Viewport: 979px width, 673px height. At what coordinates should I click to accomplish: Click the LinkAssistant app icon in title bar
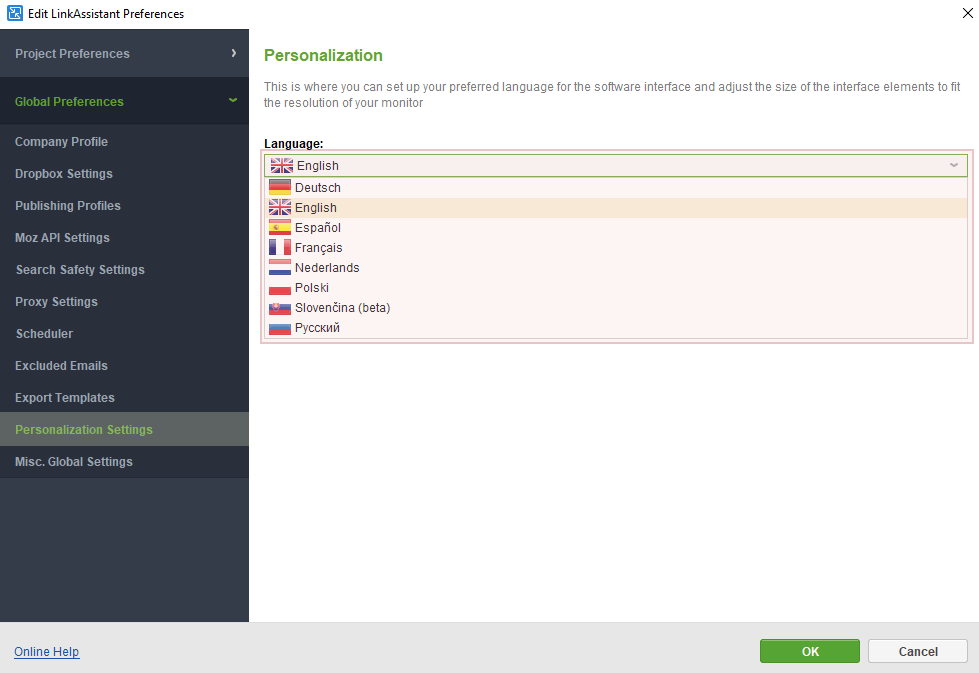pyautogui.click(x=15, y=13)
